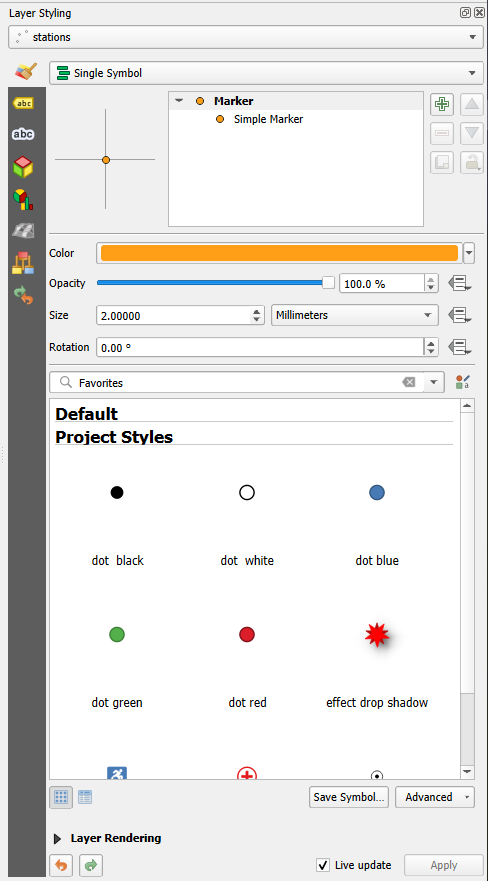Image resolution: width=488 pixels, height=881 pixels.
Task: Expand the Layer Rendering section
Action: pos(57,839)
